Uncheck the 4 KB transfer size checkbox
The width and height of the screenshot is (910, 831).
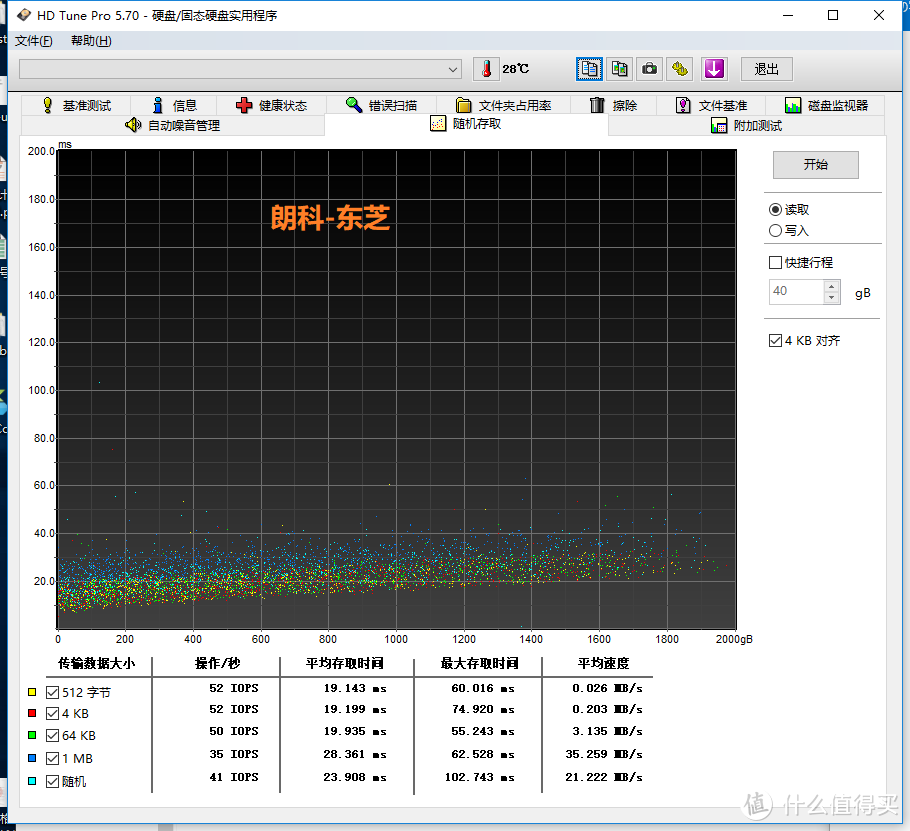52,713
